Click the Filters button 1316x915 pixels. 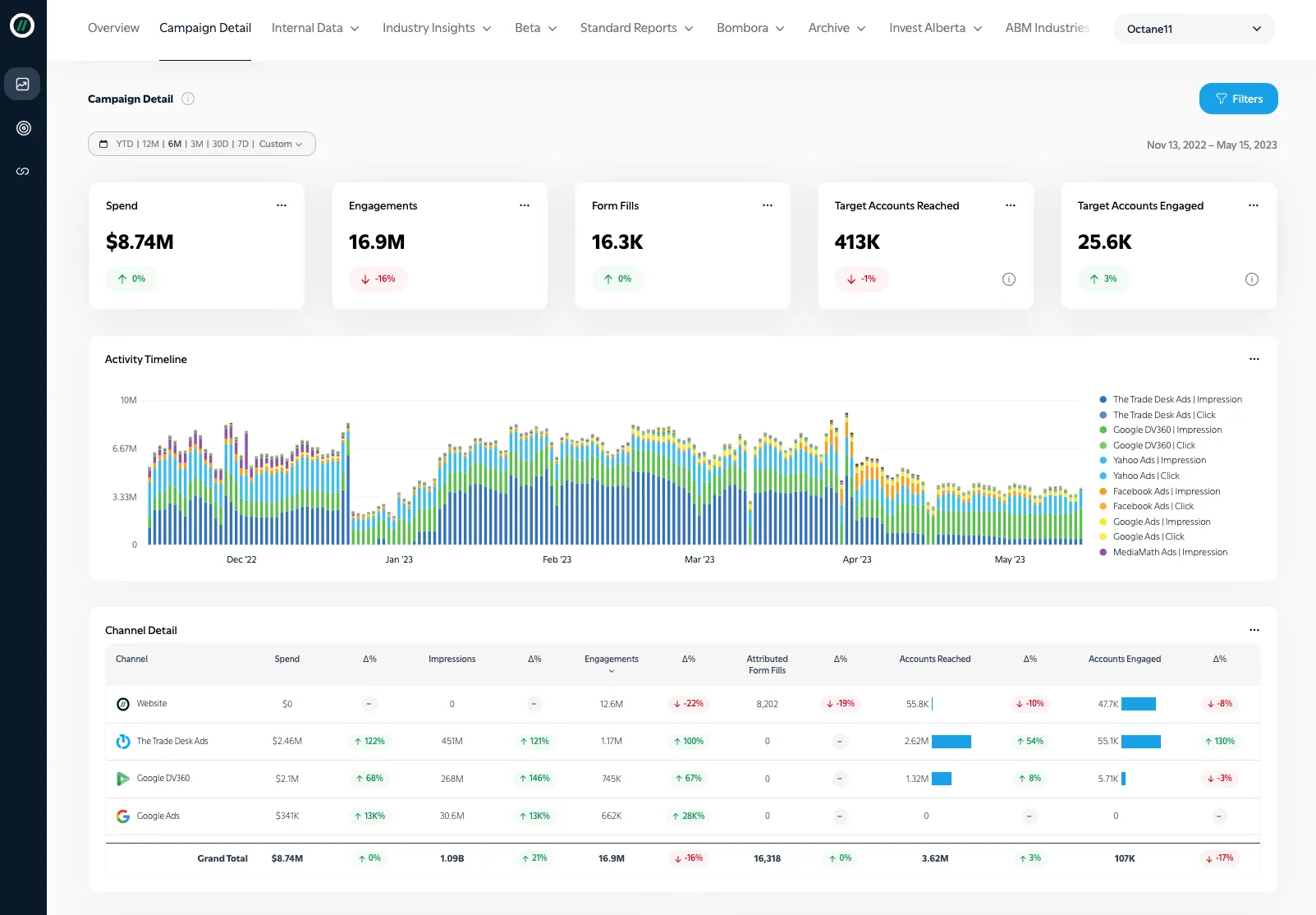click(1238, 99)
